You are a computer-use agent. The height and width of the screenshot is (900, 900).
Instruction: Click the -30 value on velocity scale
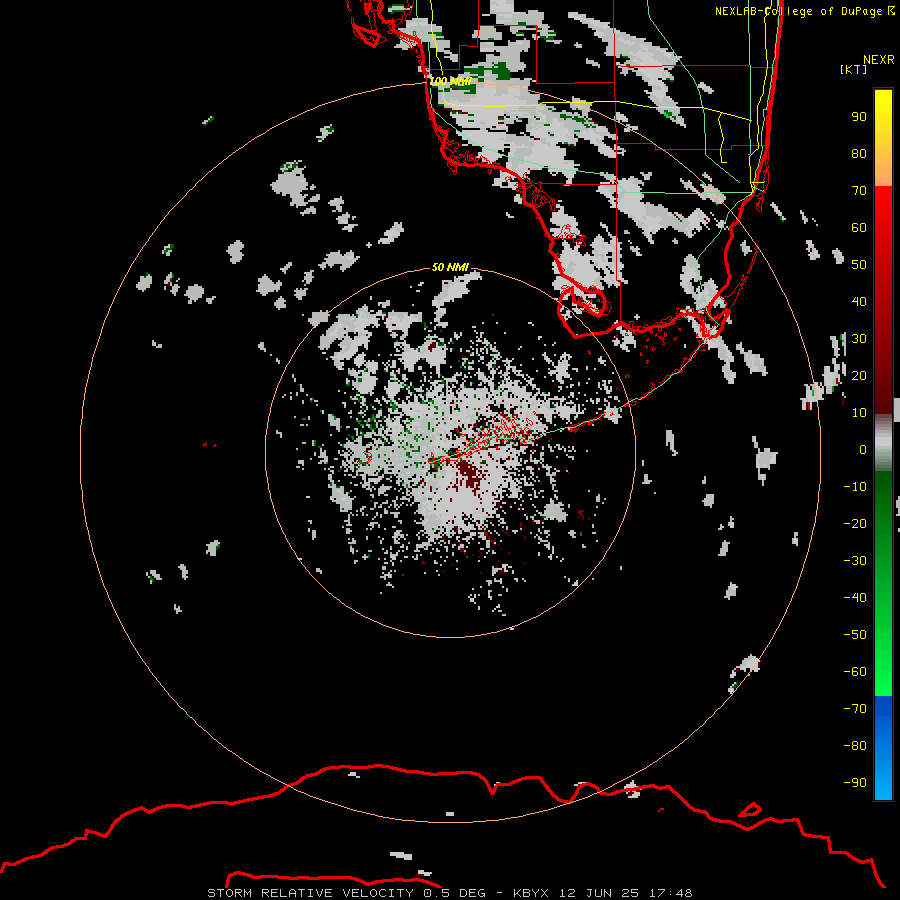click(855, 561)
